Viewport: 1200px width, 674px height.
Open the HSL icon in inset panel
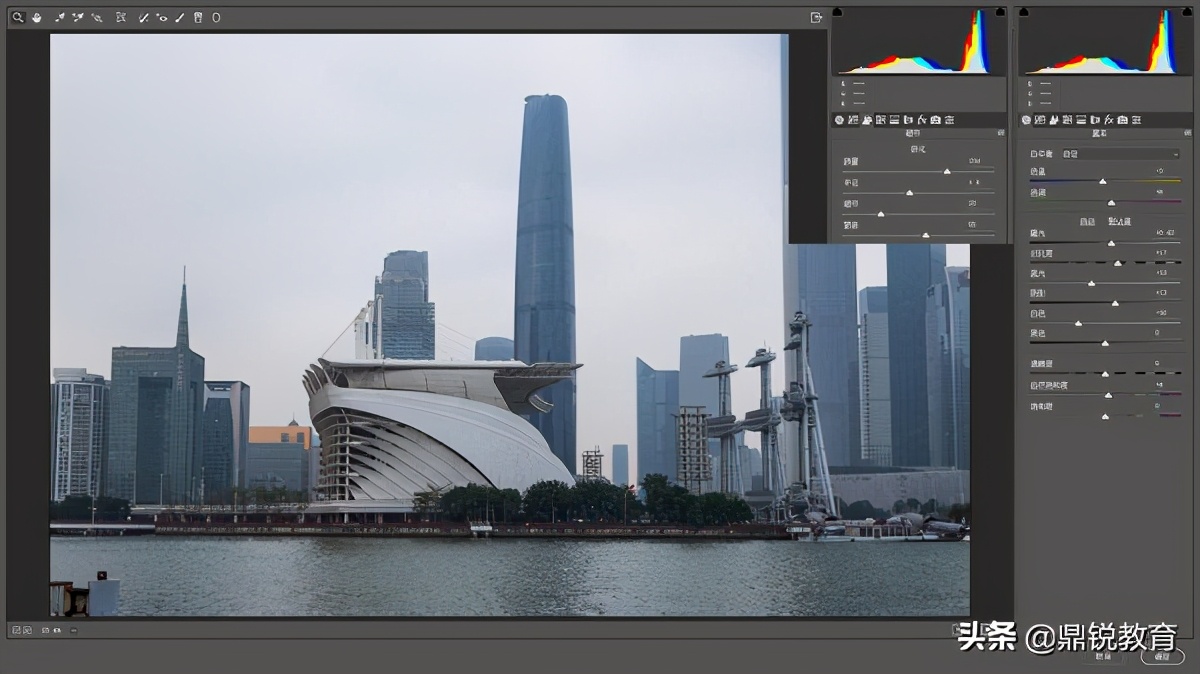coord(881,120)
